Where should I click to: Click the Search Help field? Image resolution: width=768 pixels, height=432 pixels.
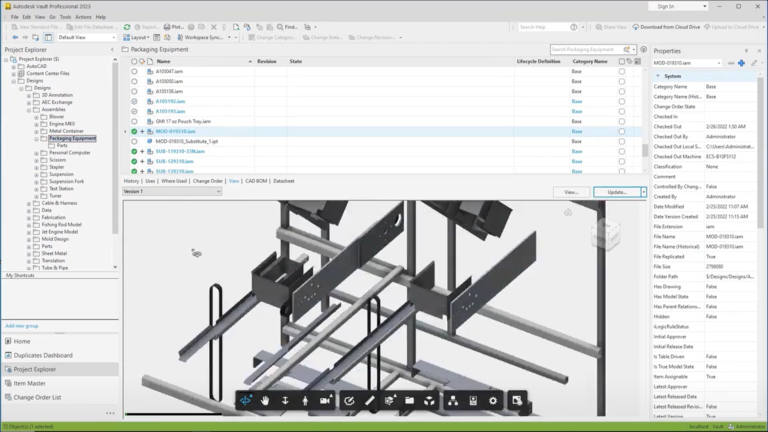(543, 27)
